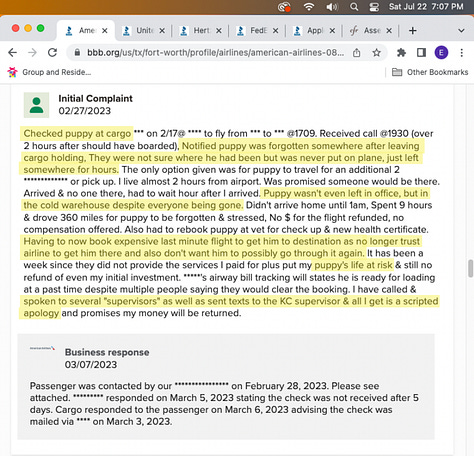Click the forward navigation arrow
This screenshot has width=474, height=456.
point(32,52)
